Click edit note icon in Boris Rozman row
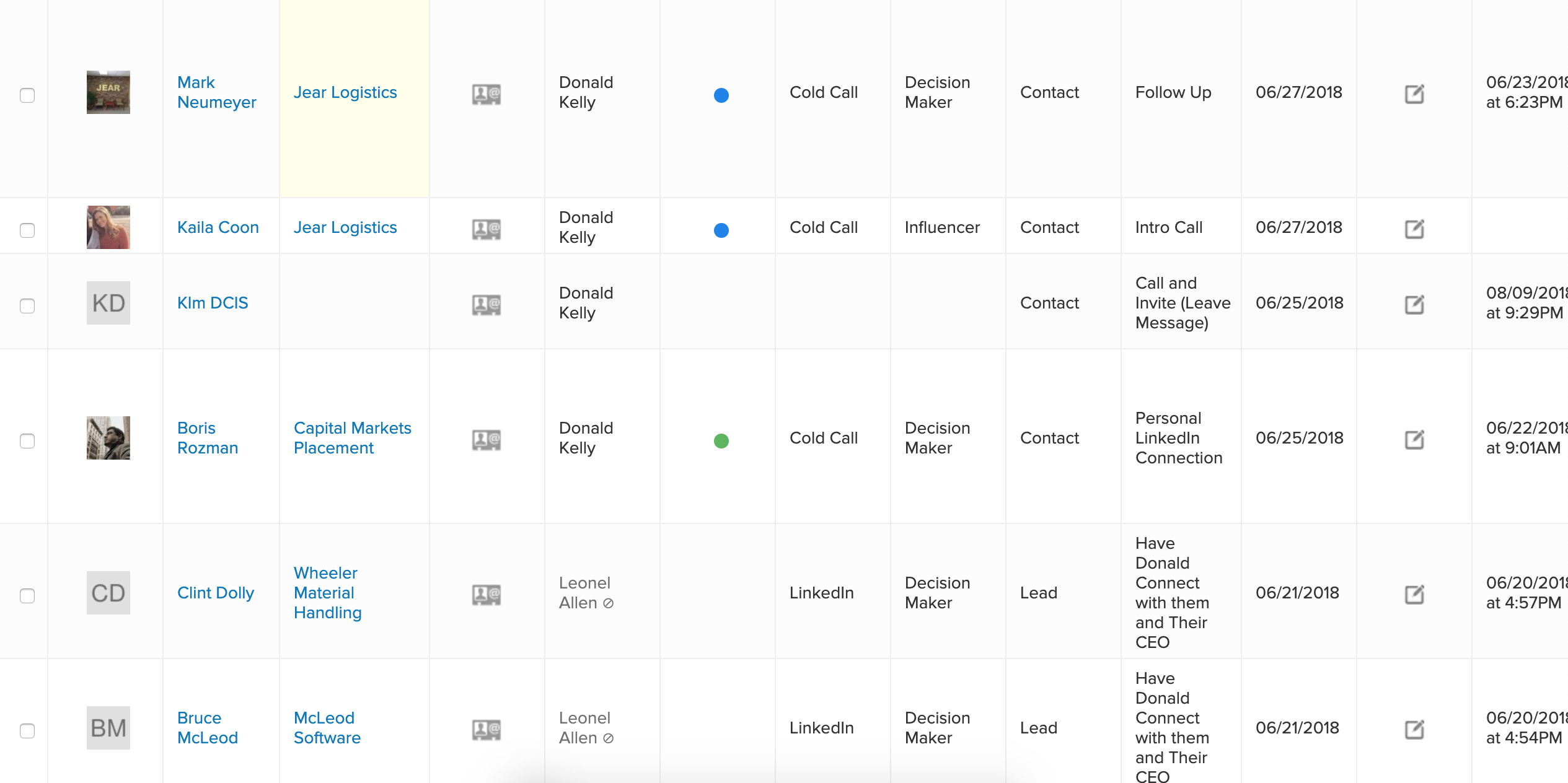 [1414, 440]
